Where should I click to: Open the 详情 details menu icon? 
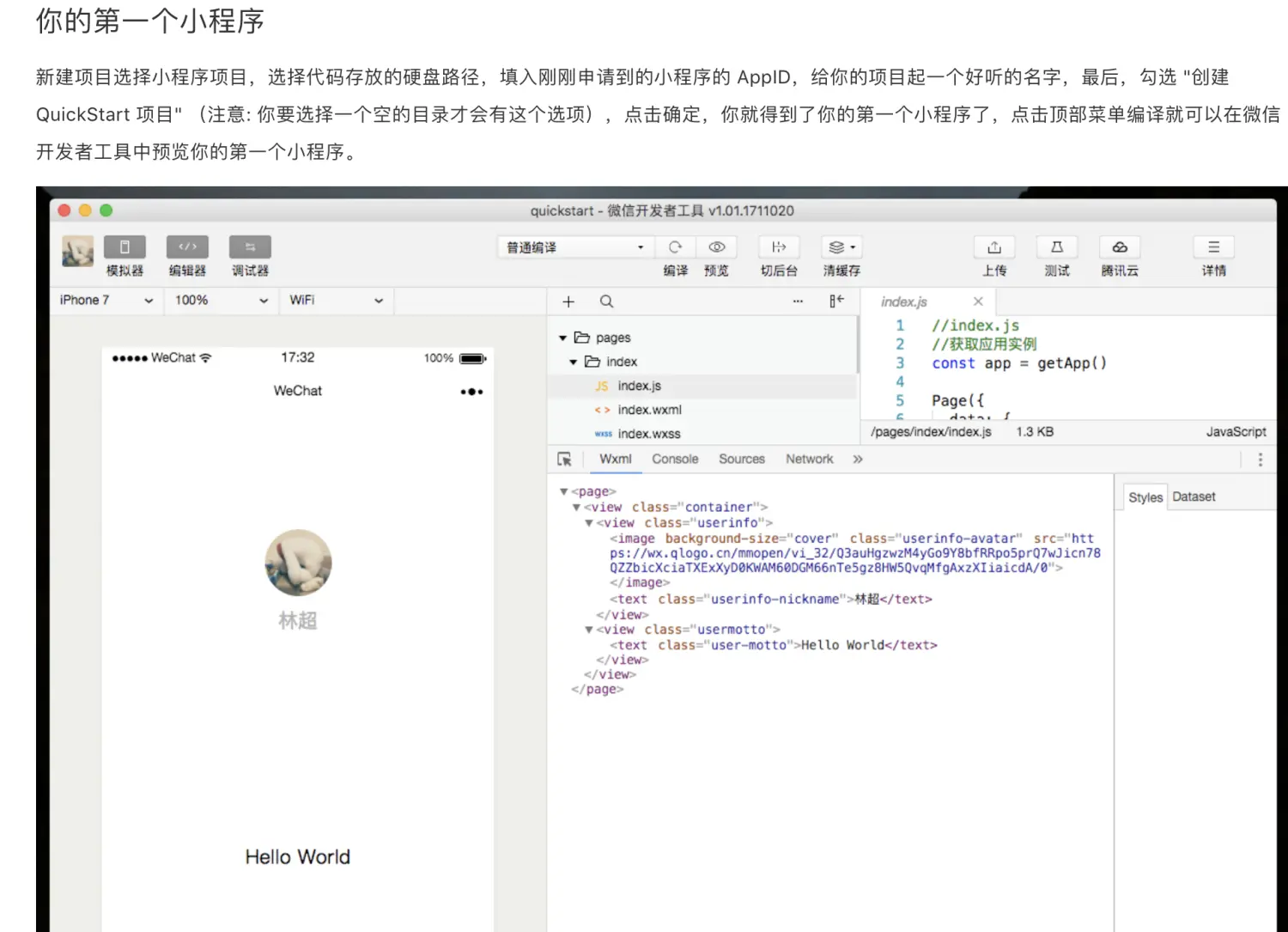1213,247
